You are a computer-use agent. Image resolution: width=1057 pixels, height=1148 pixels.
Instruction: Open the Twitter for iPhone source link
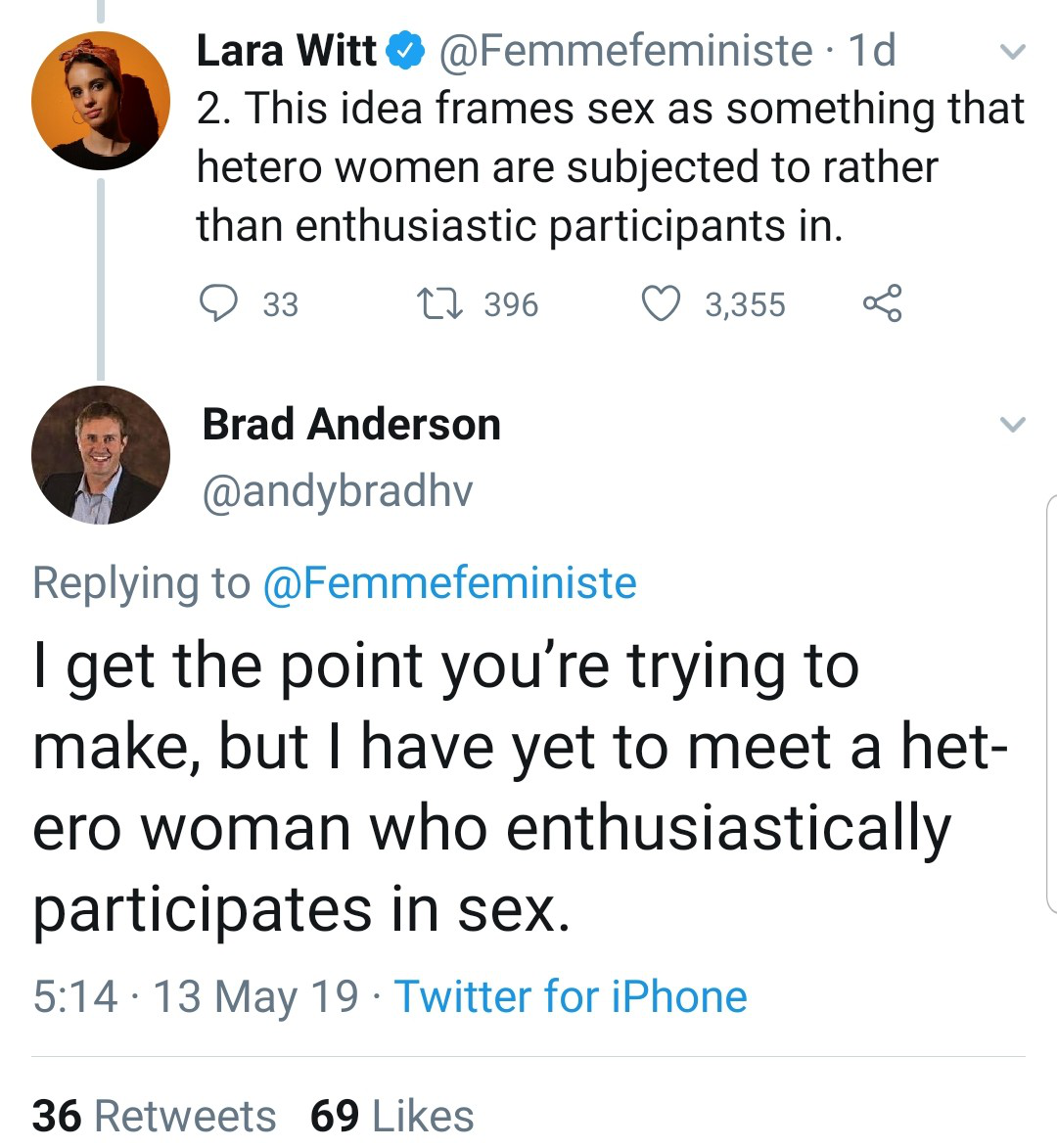(571, 997)
